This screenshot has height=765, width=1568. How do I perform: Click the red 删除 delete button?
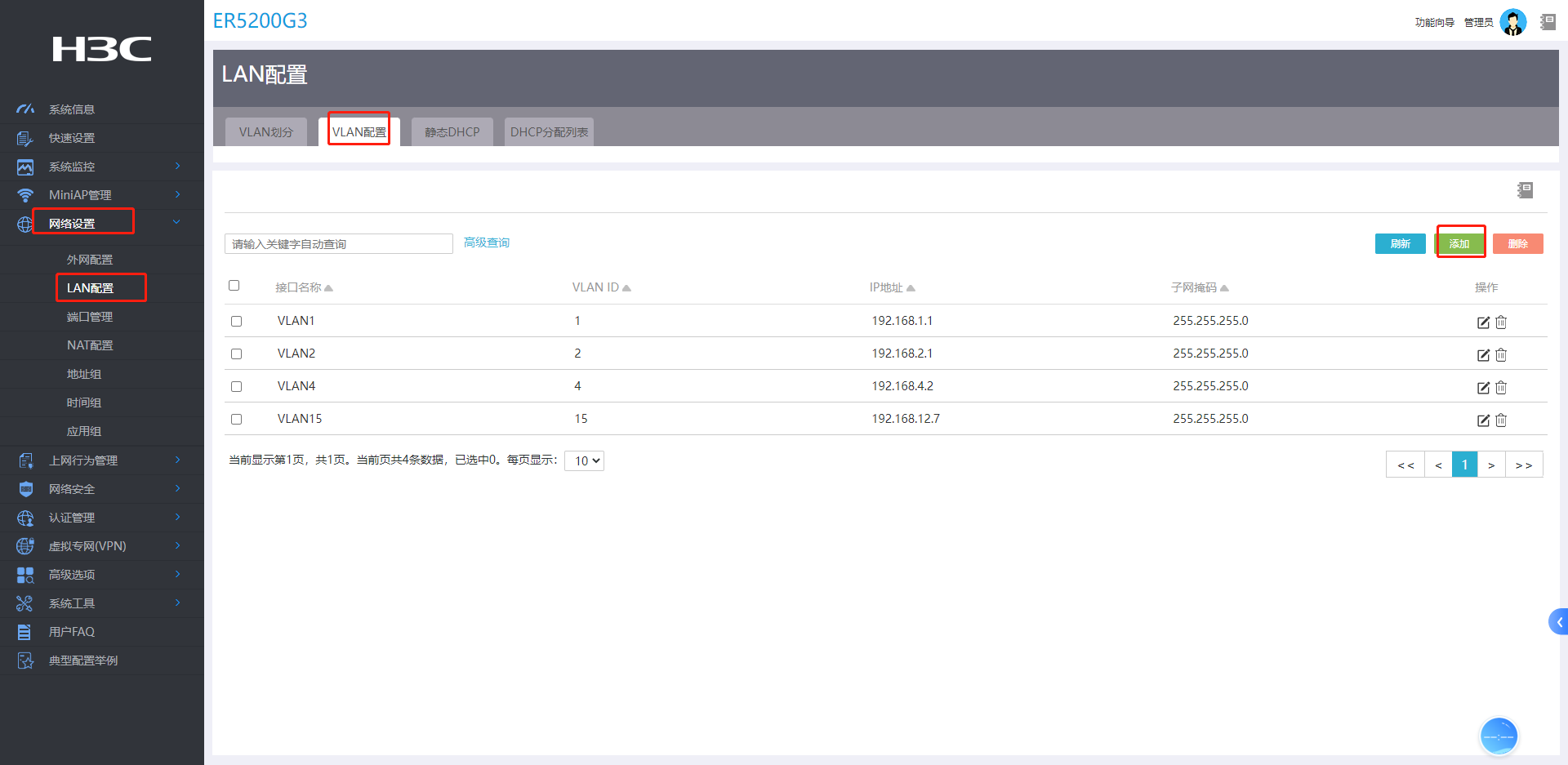click(1518, 243)
